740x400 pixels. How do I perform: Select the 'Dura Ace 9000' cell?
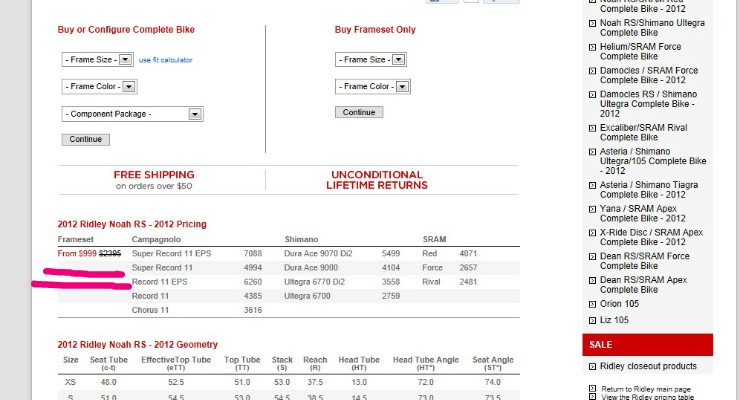pos(311,267)
